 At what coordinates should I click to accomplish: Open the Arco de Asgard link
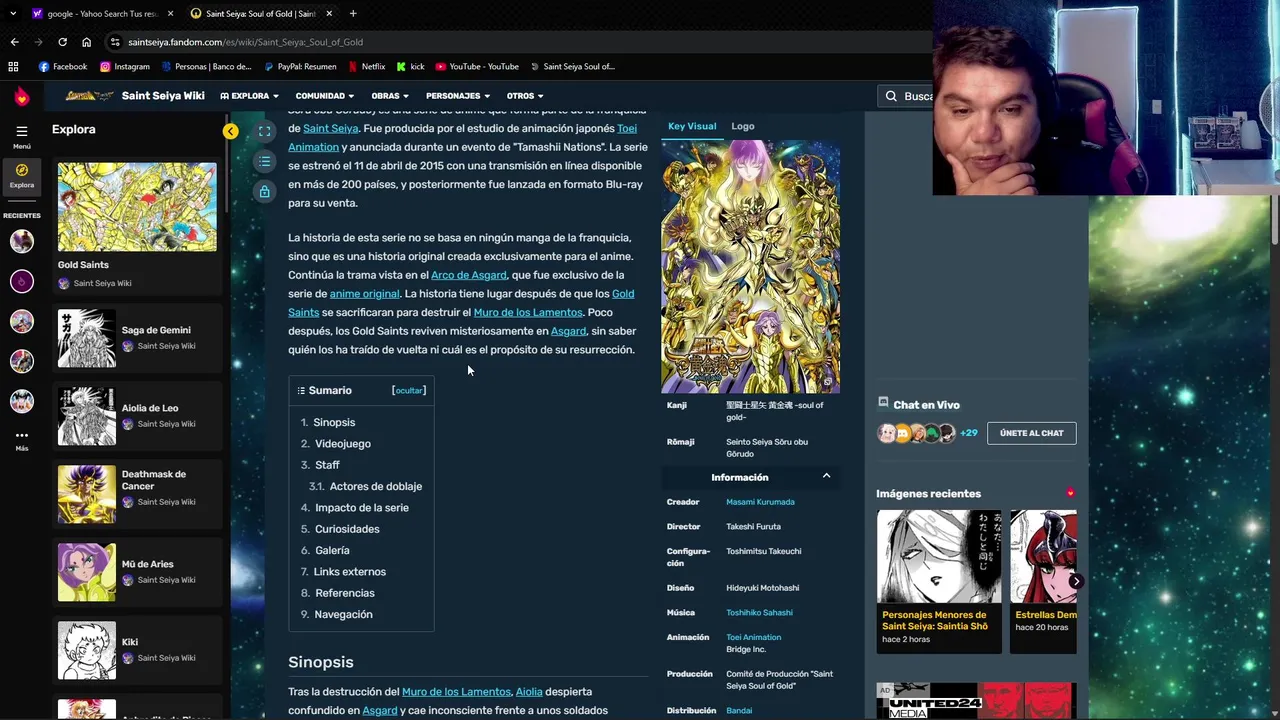pos(469,275)
